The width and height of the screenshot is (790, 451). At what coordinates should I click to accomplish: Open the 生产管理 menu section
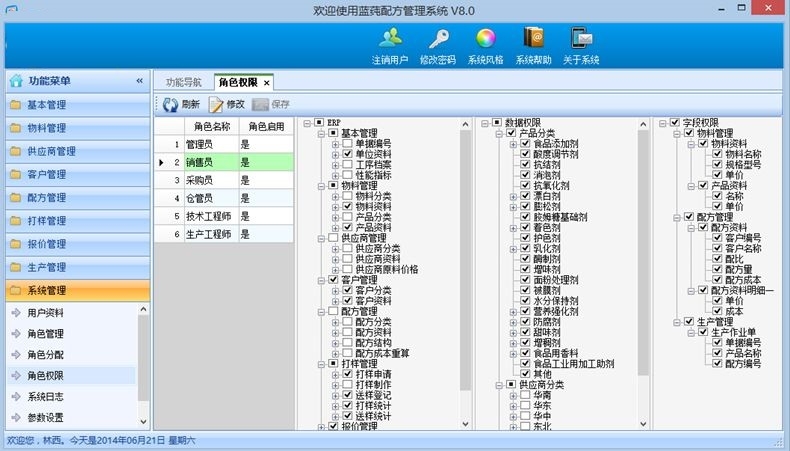pos(78,267)
